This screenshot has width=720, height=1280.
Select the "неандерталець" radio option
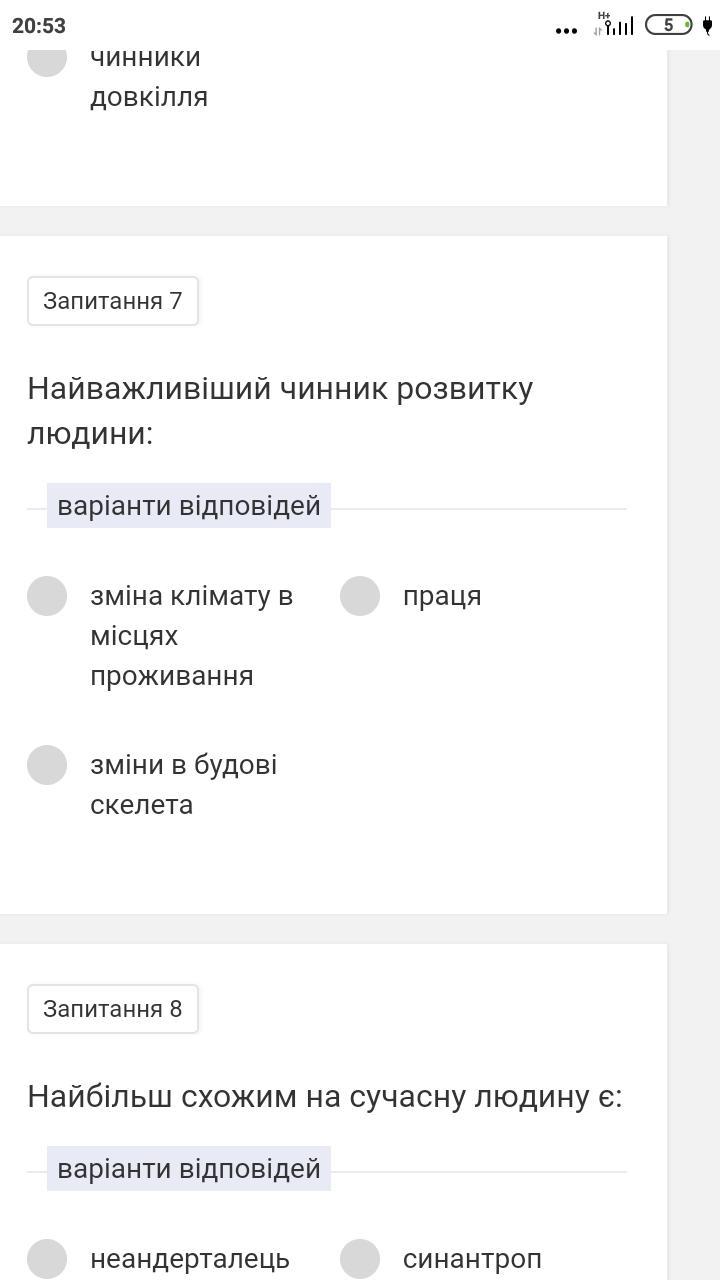pyautogui.click(x=47, y=1259)
